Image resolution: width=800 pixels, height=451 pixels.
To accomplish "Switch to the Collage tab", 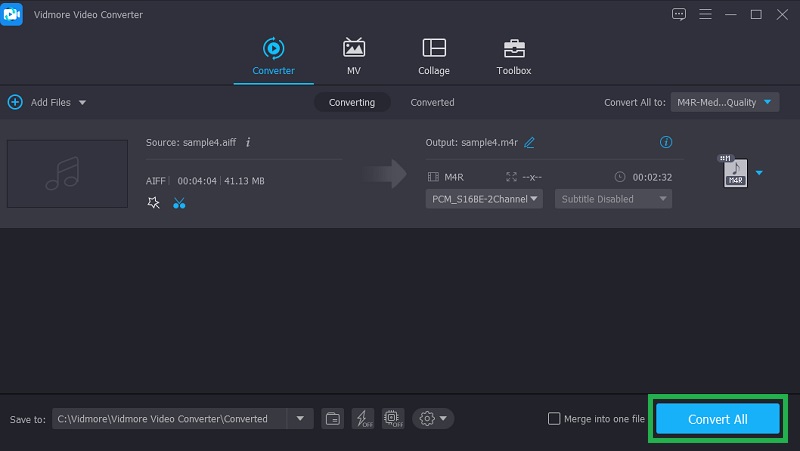I will 434,56.
